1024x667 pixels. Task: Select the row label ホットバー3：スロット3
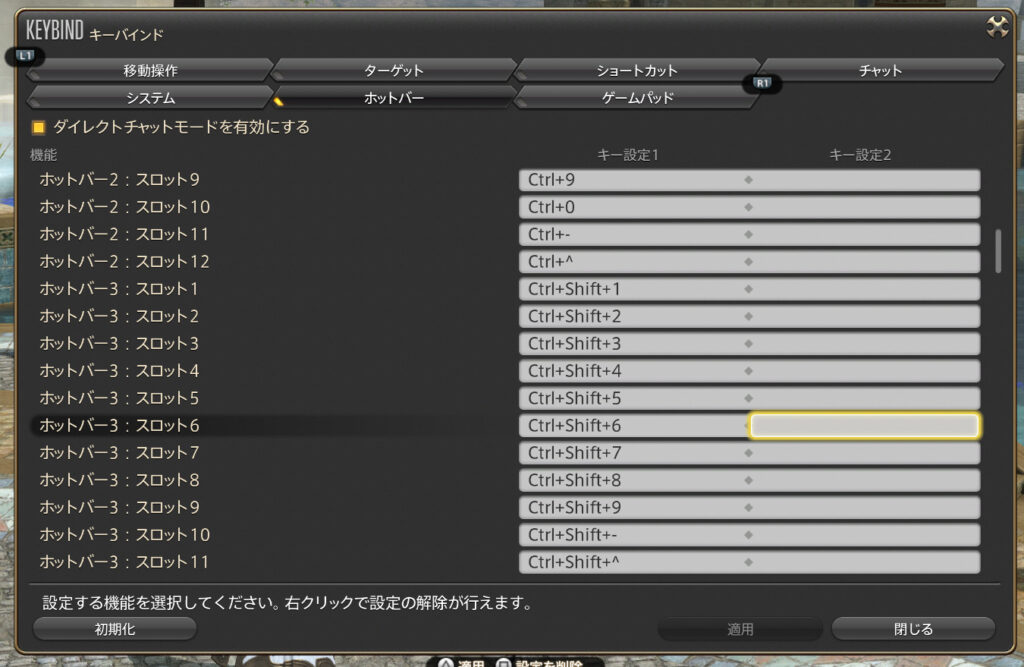119,344
